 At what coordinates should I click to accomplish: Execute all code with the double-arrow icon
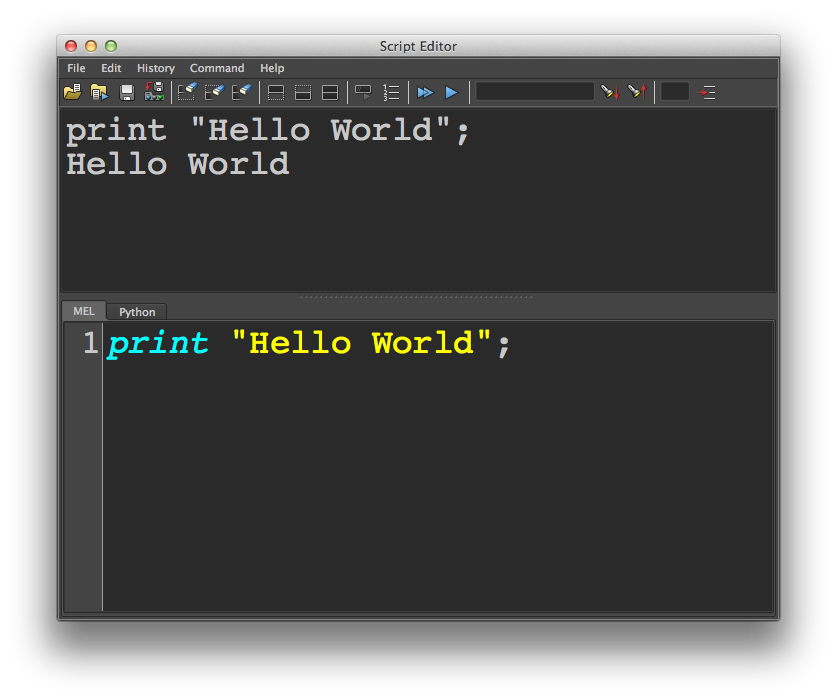424,92
